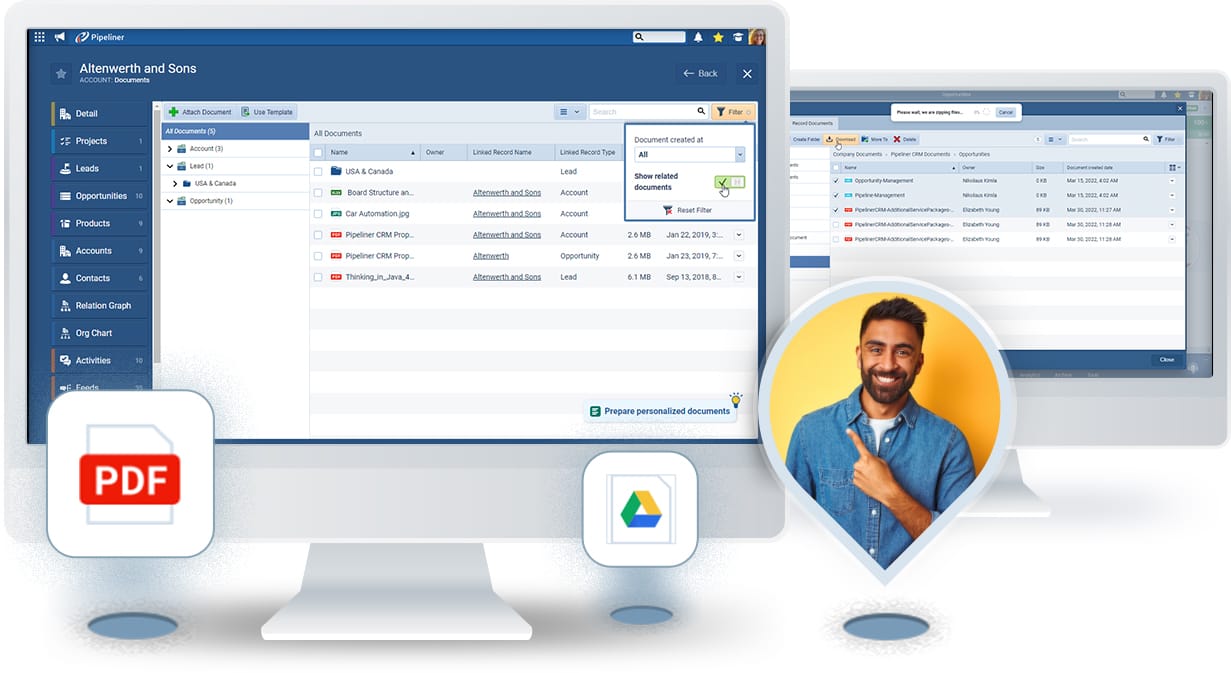Click the notifications bell icon
Screen dimensions: 1231x673
[698, 36]
